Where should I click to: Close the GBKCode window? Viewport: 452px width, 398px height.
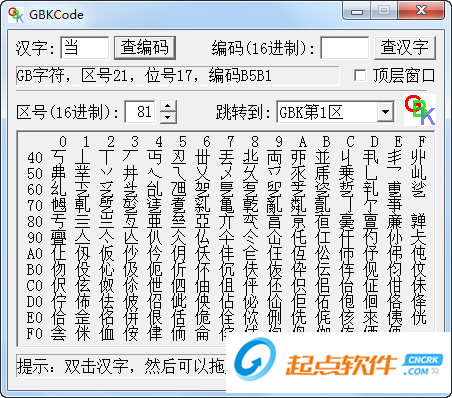421,11
